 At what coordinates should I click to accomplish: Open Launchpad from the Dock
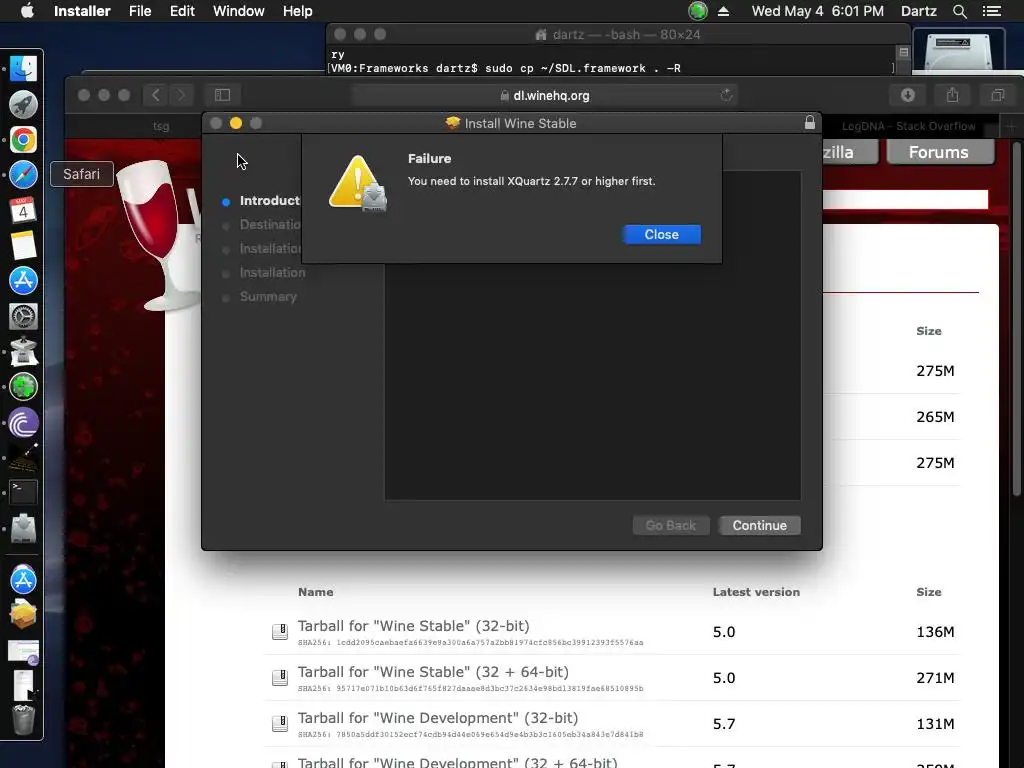point(24,104)
